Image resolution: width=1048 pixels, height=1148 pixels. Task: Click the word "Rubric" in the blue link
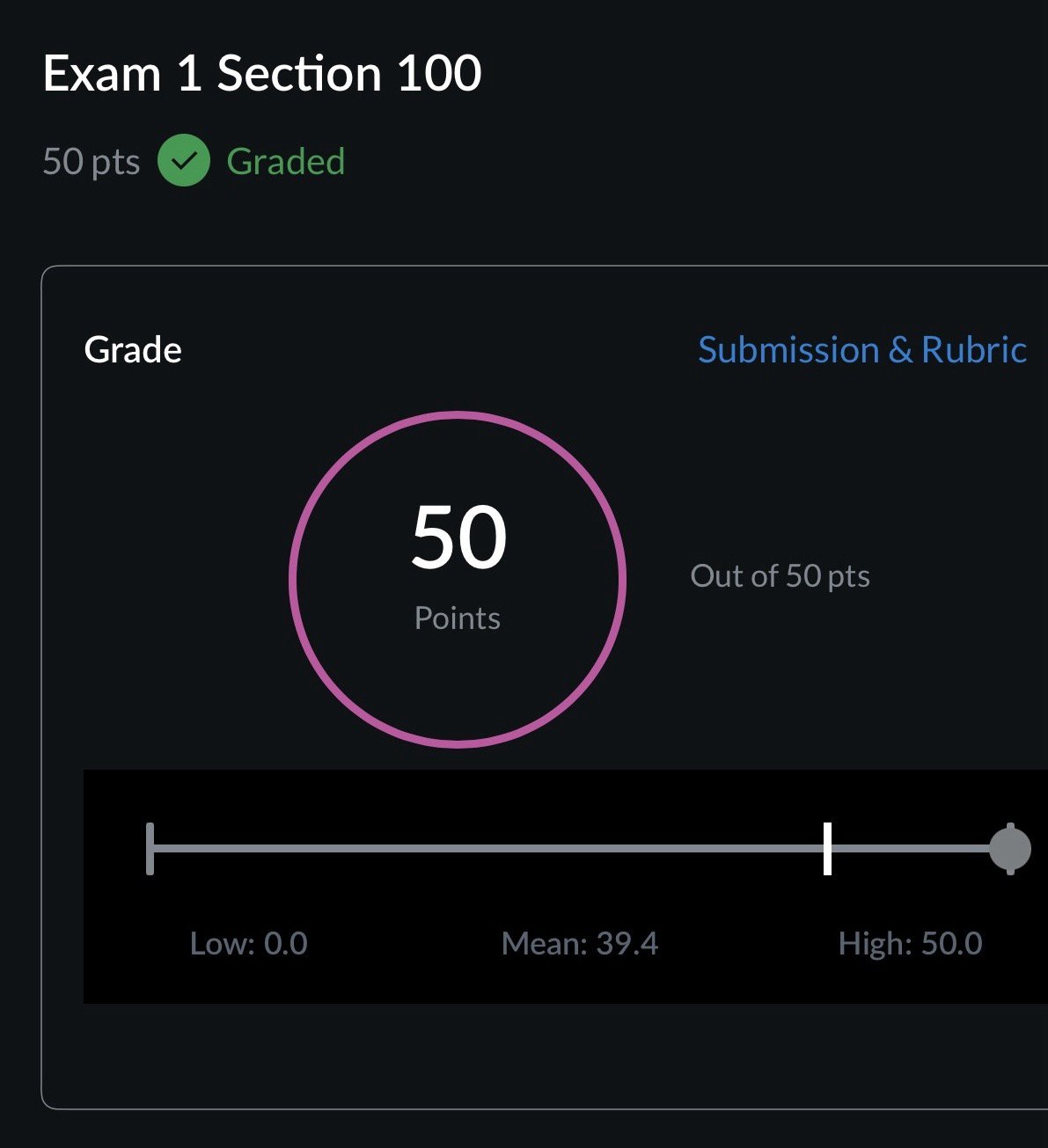(x=974, y=350)
